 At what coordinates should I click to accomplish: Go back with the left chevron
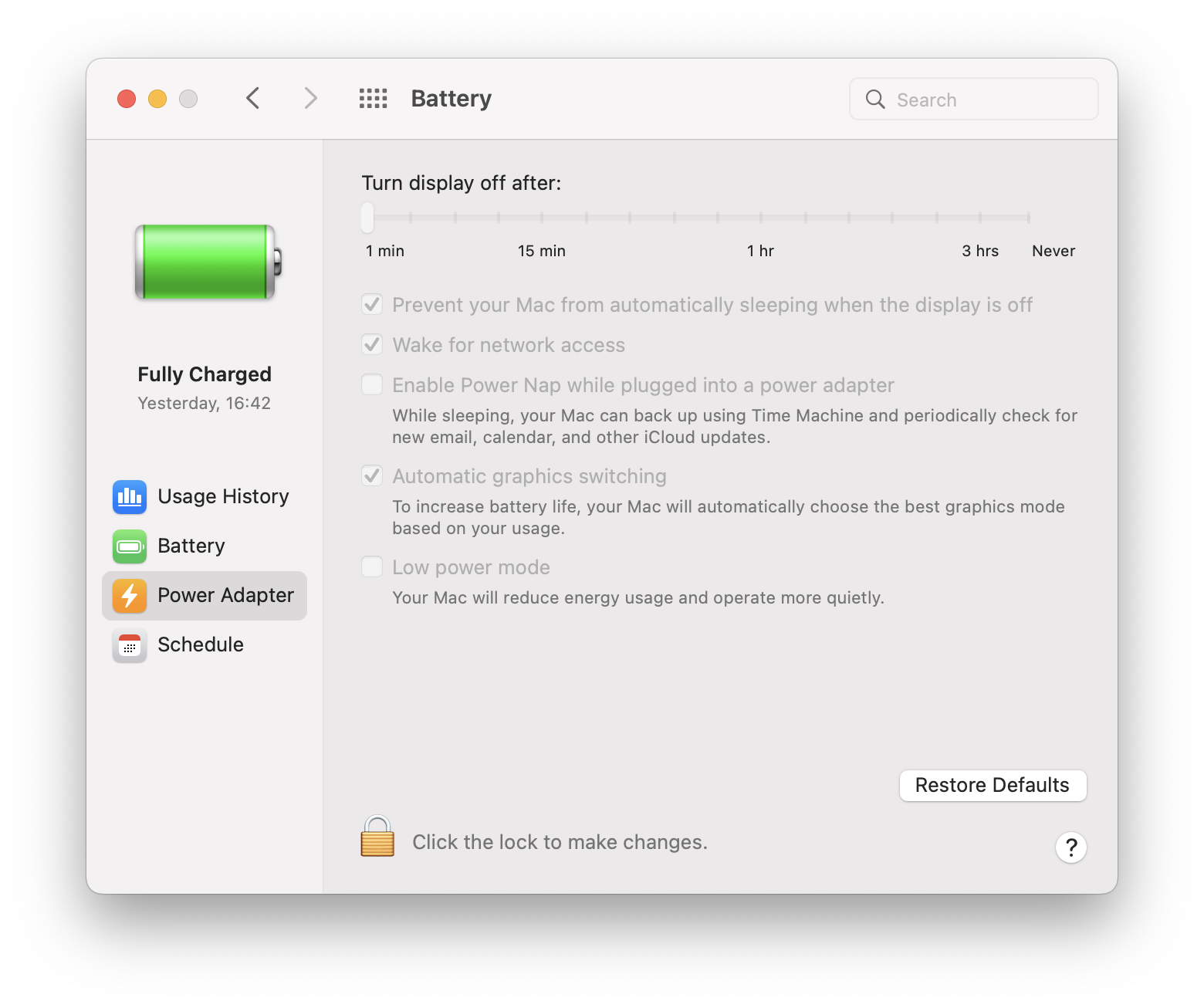click(x=252, y=99)
